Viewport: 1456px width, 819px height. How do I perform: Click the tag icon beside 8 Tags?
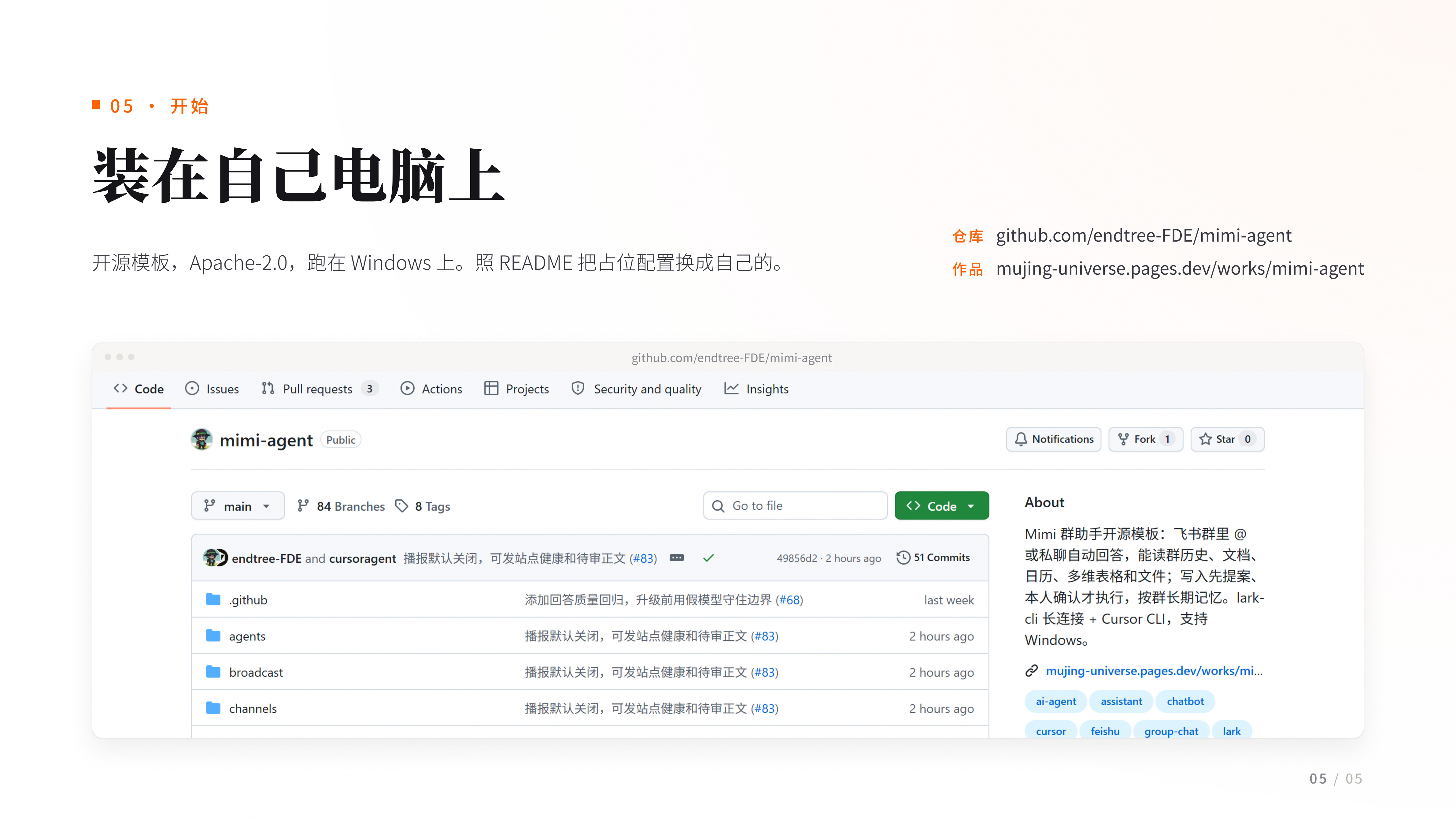[401, 506]
